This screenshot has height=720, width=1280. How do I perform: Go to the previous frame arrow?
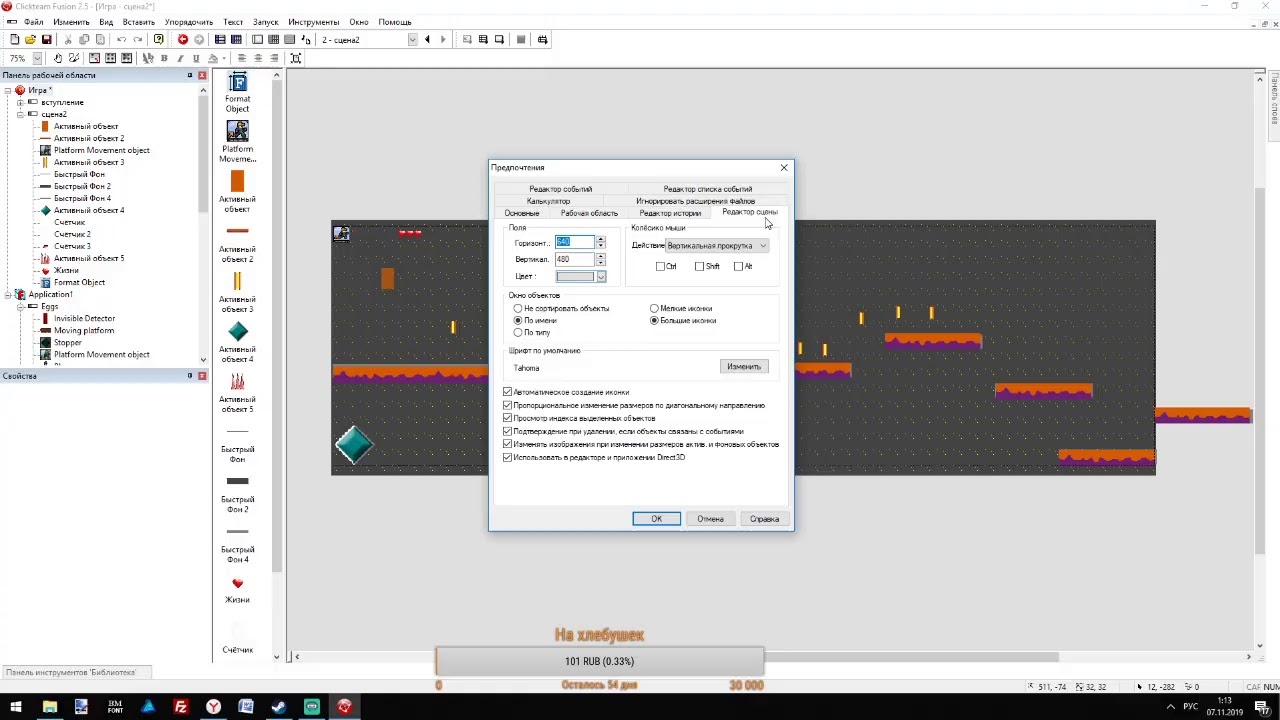pos(427,40)
